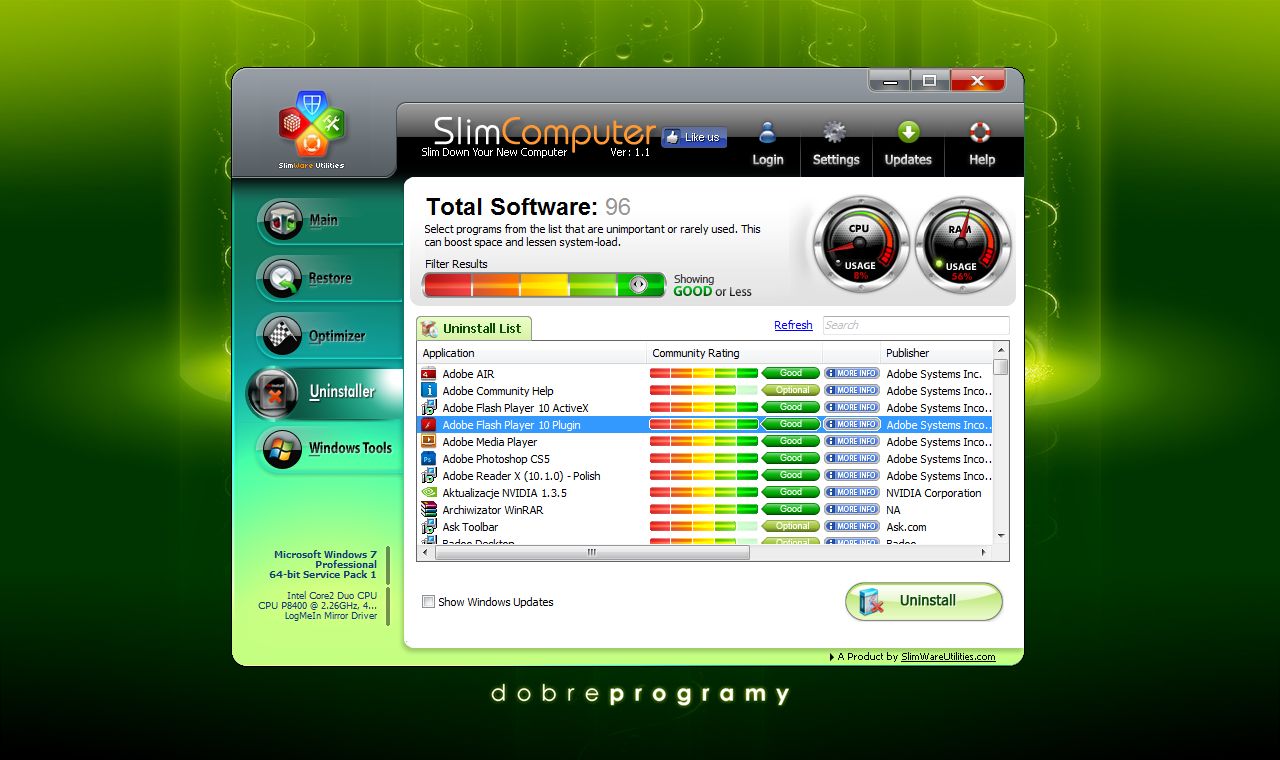
Task: Open the Updates download icon
Action: [908, 132]
